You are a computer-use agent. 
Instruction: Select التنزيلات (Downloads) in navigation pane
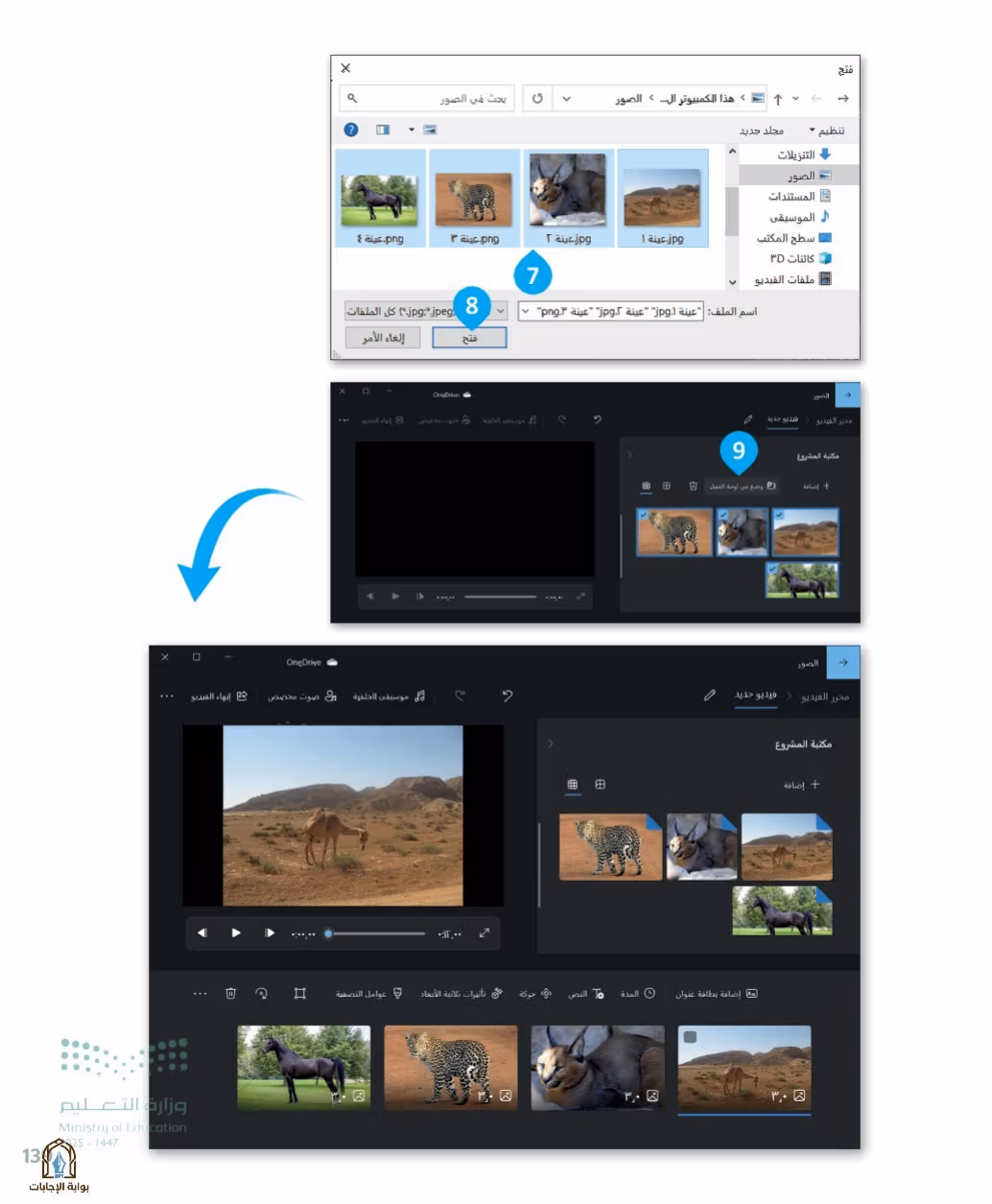point(804,154)
